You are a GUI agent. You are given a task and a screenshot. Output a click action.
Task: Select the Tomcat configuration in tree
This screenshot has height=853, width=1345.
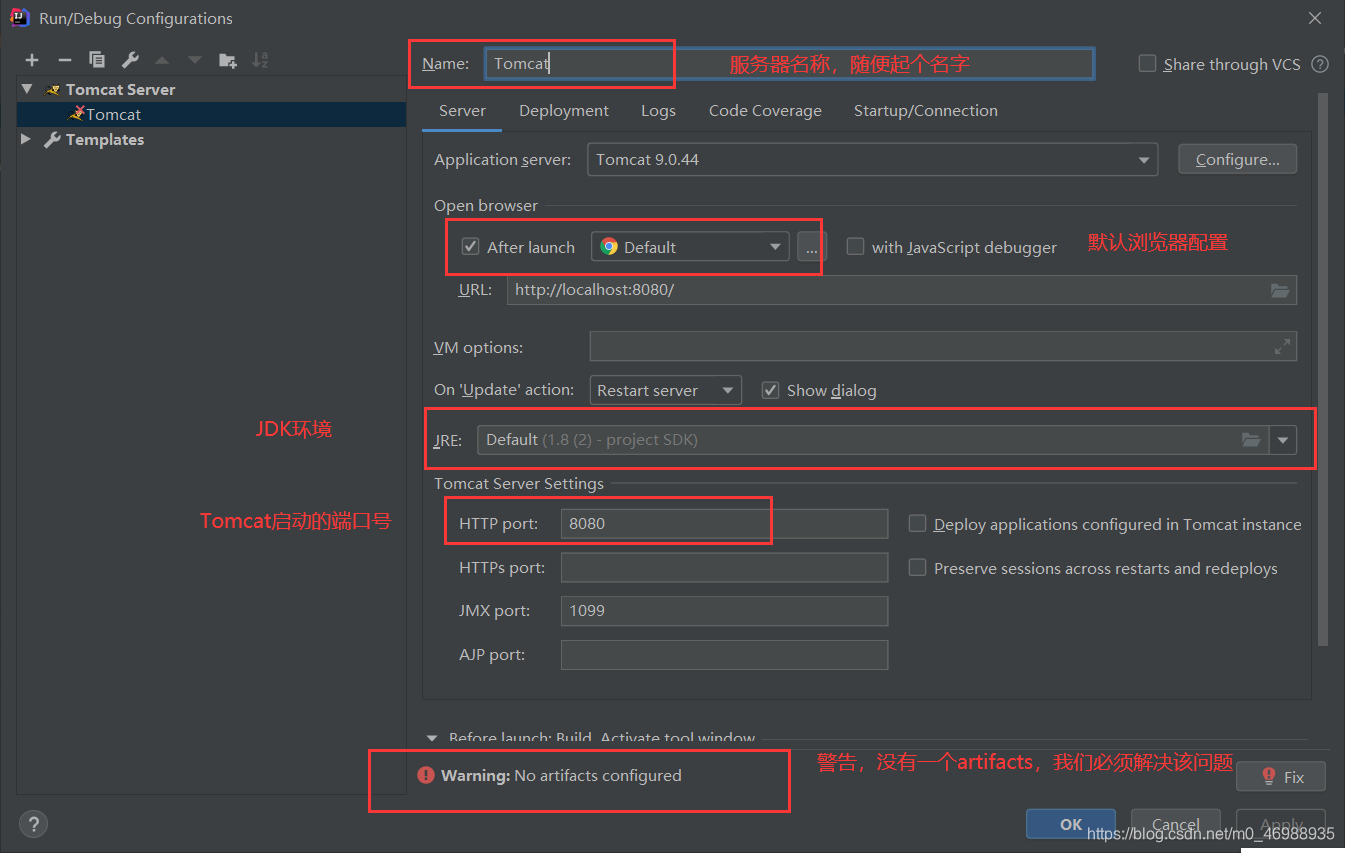[211, 115]
